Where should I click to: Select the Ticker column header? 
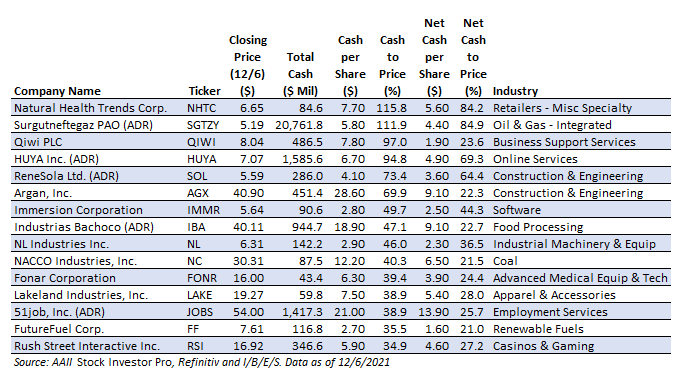(x=204, y=91)
